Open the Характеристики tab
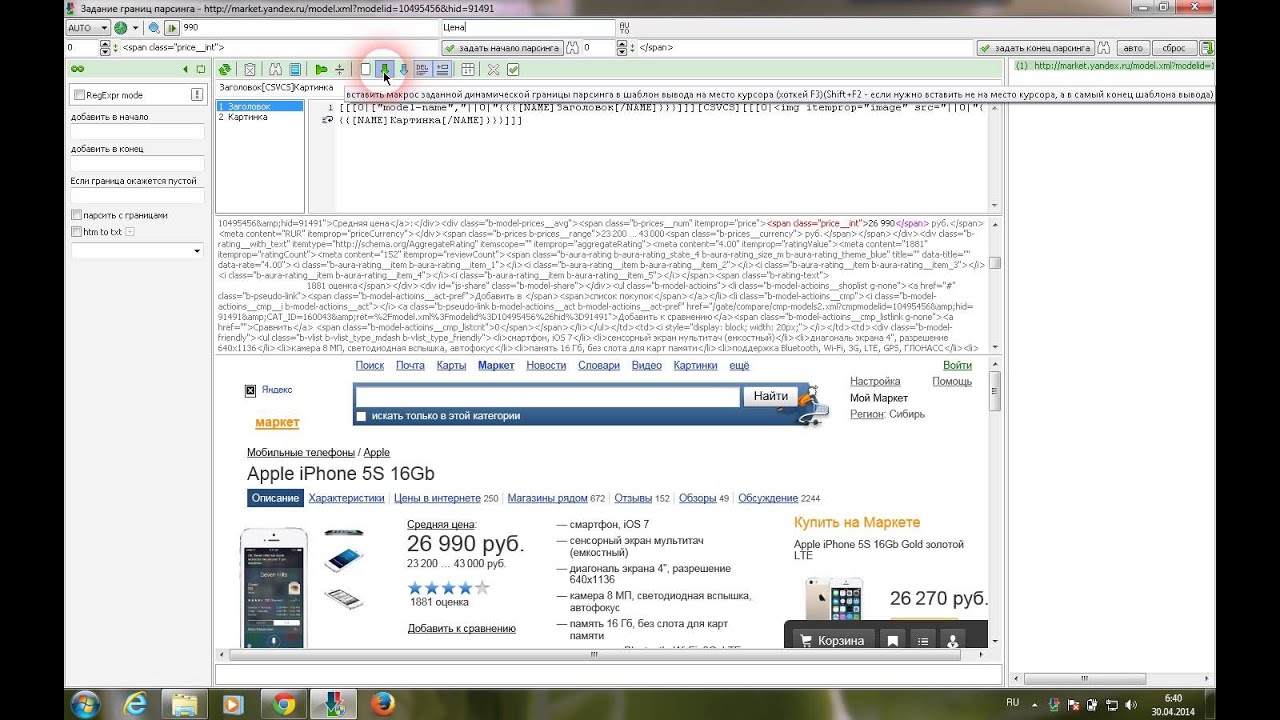1280x720 pixels. point(346,498)
